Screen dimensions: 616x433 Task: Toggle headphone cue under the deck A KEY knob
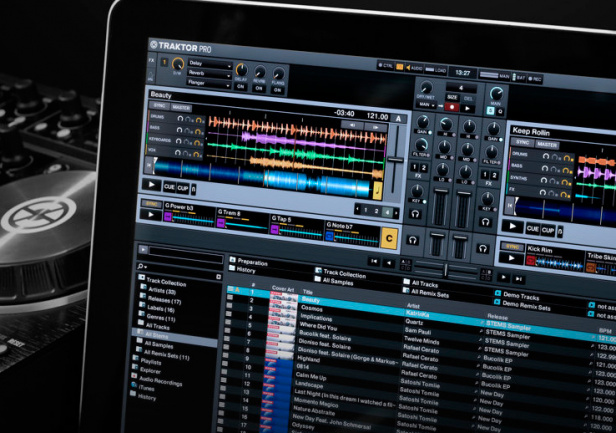(416, 214)
